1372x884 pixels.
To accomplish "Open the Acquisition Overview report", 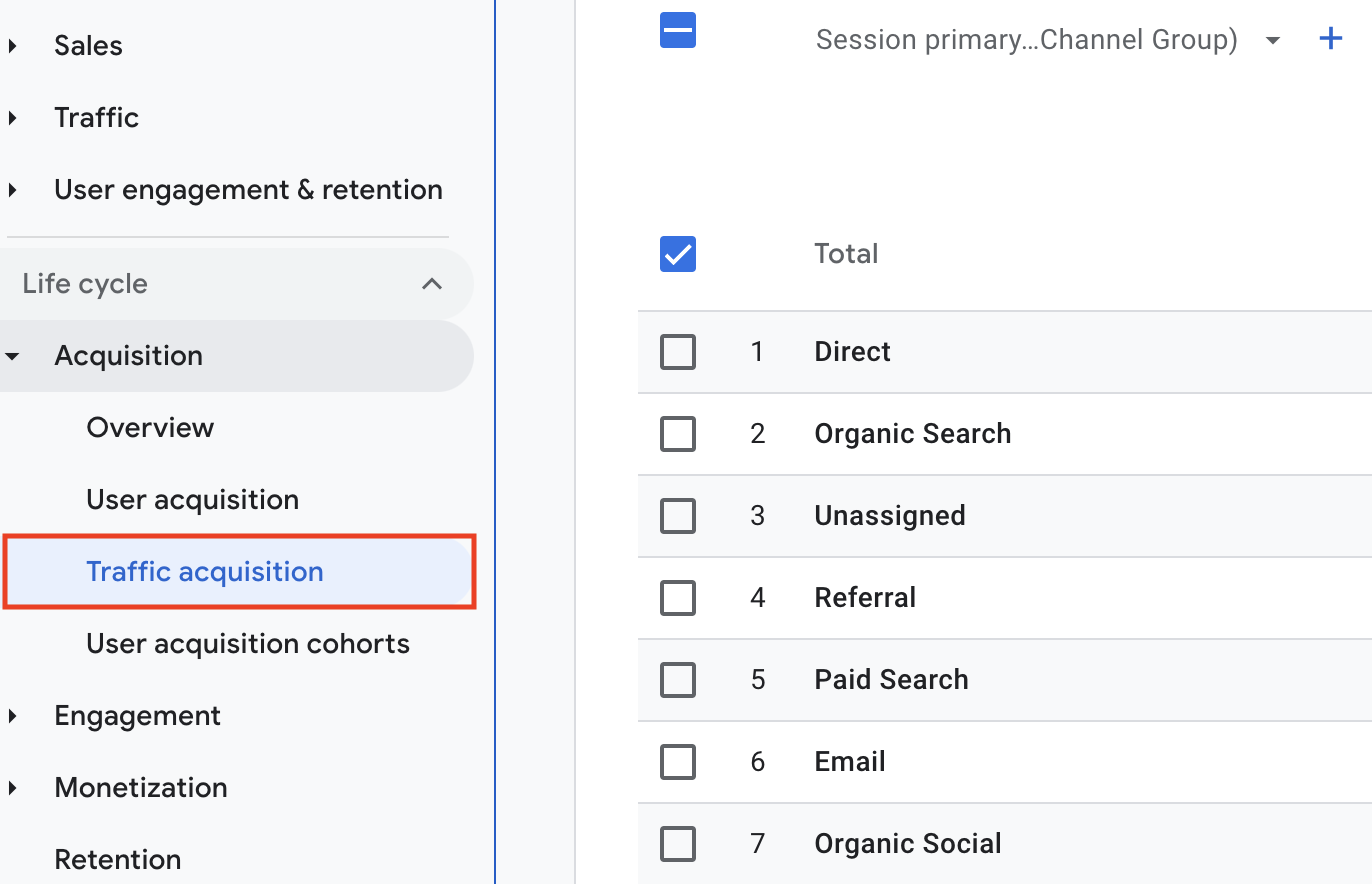I will [150, 427].
